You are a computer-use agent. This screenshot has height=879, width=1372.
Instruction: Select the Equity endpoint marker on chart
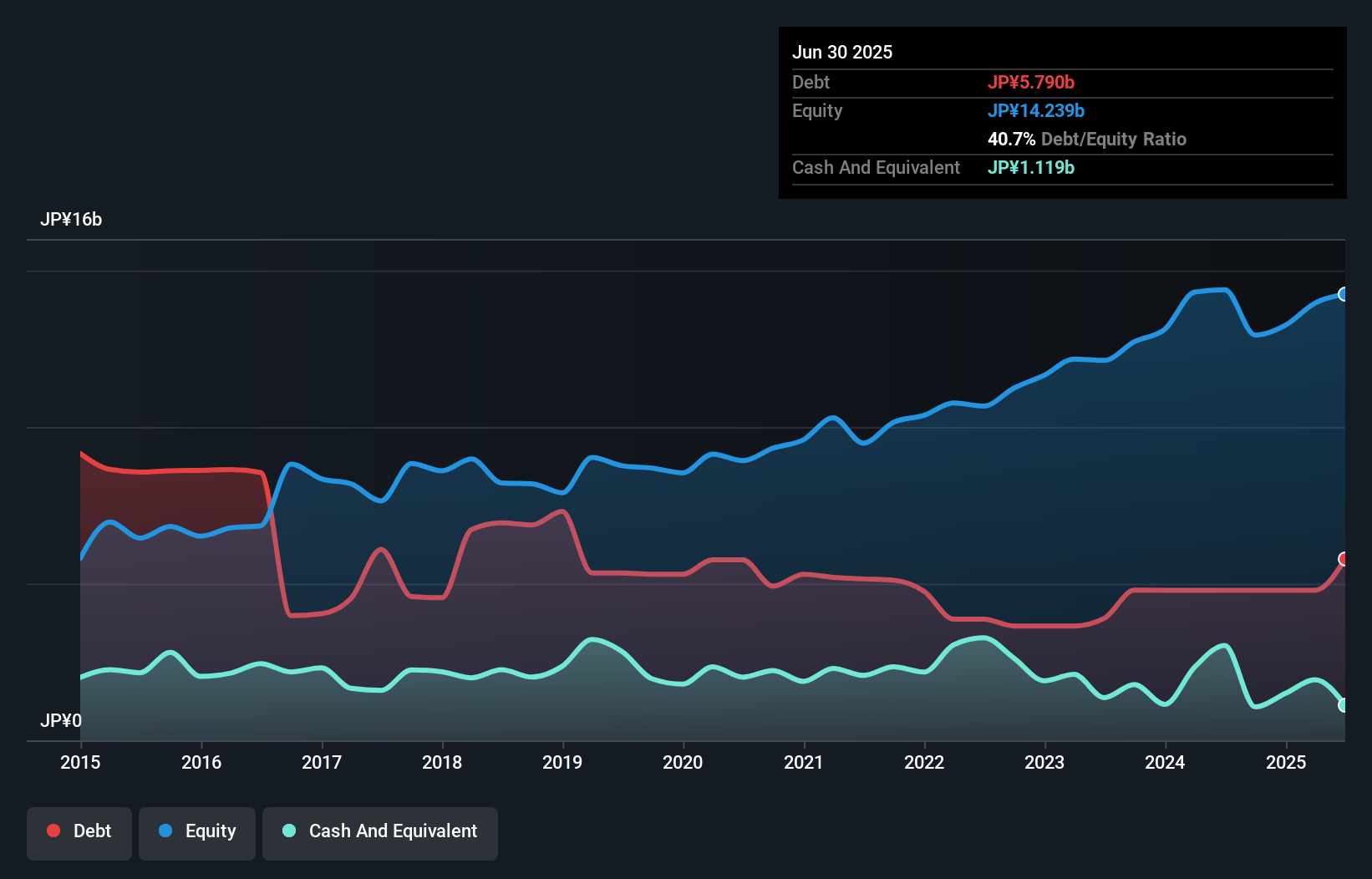1343,294
